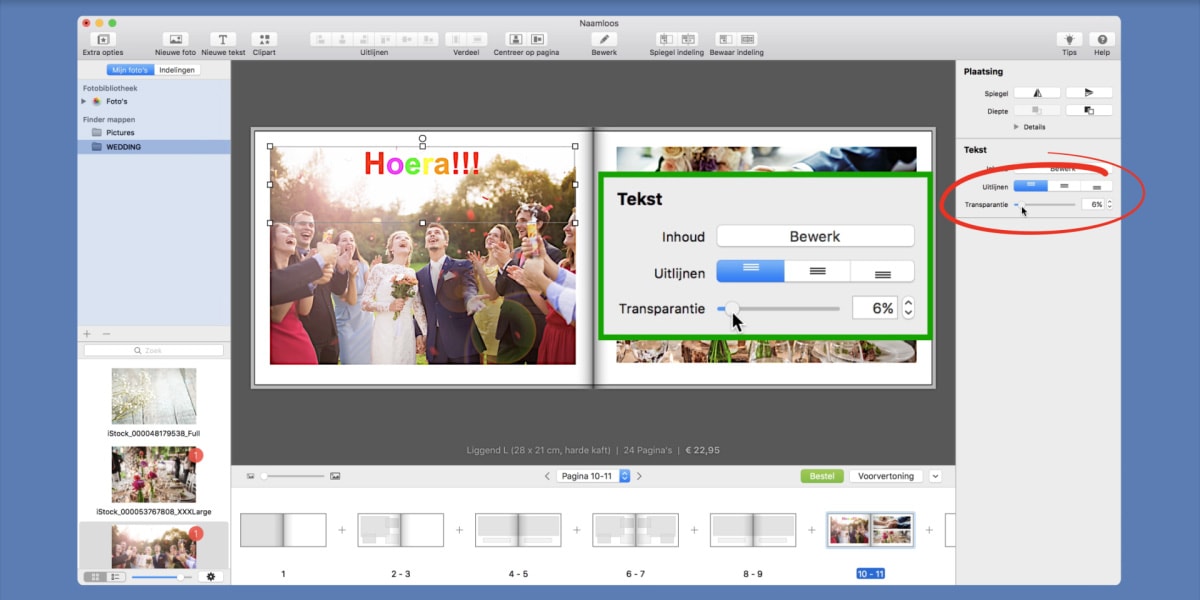Click the Bewerk pencil icon in toolbar
1200x600 pixels.
click(x=604, y=39)
